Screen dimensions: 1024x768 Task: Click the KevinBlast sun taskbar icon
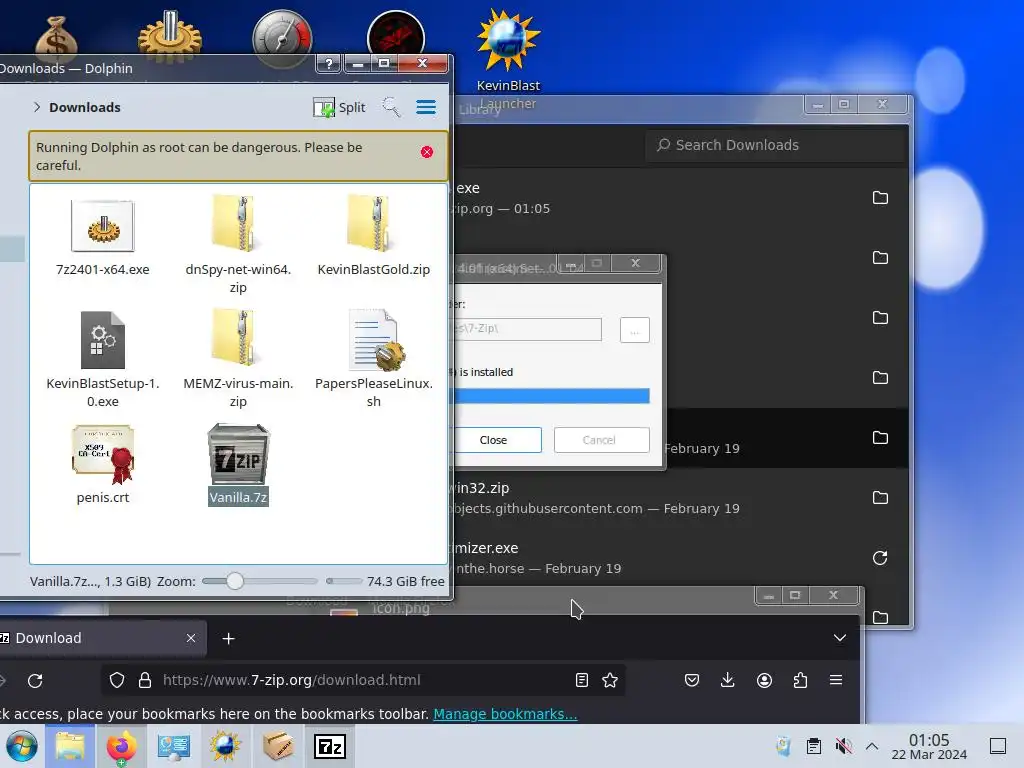click(225, 746)
